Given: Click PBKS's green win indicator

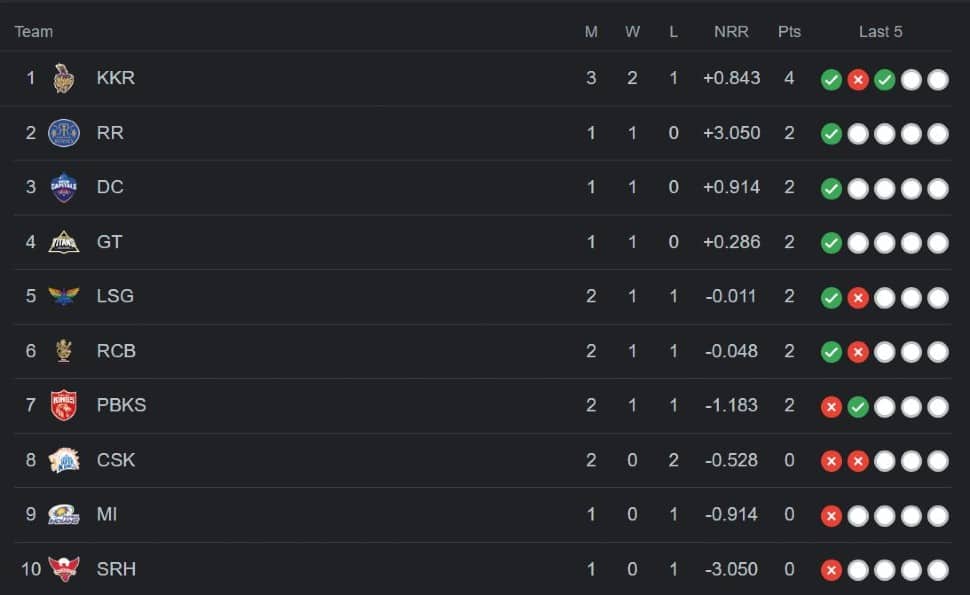Looking at the screenshot, I should (858, 407).
